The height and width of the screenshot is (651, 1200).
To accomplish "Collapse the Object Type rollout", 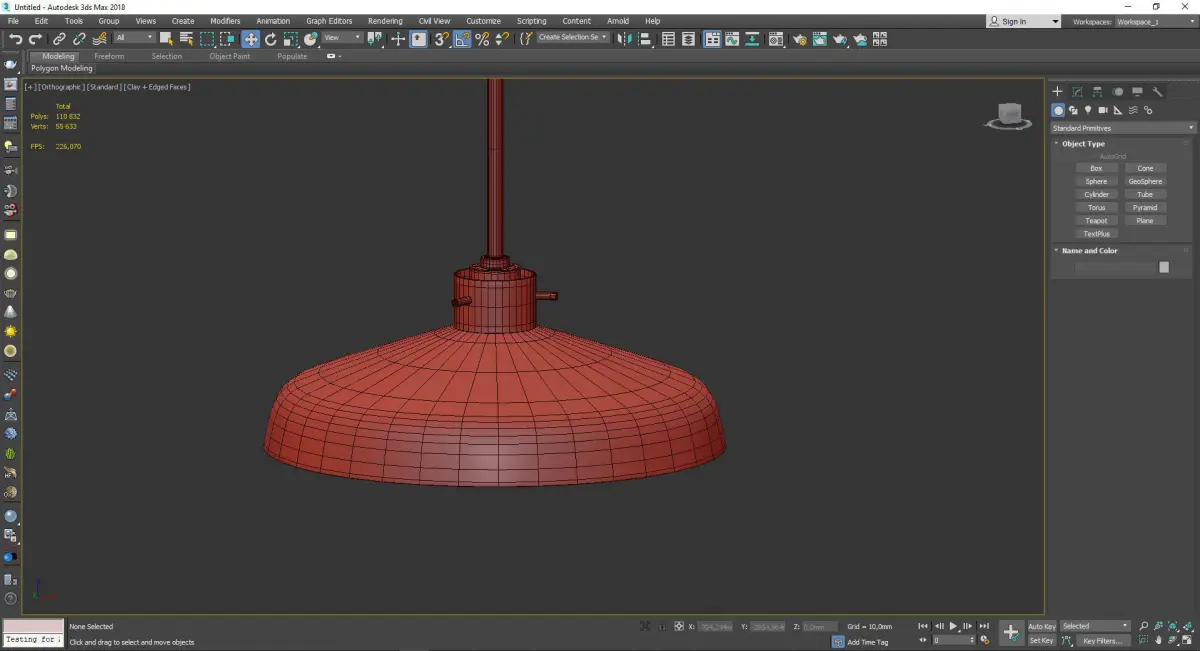I will [x=1083, y=144].
